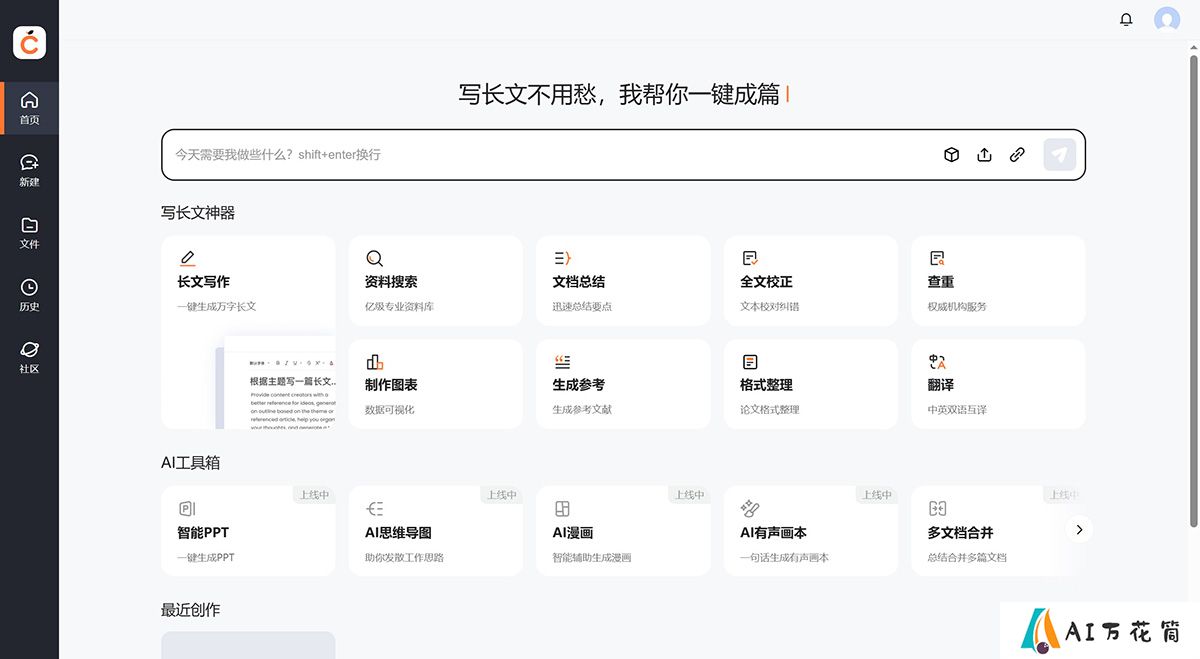The height and width of the screenshot is (659, 1200).
Task: Click the 翻译 icon
Action: [x=937, y=361]
